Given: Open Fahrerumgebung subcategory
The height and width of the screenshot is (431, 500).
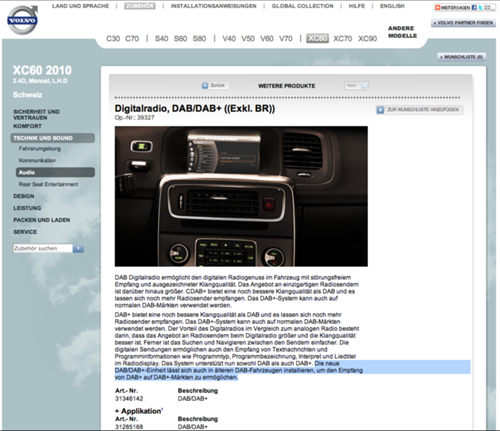Looking at the screenshot, I should click(x=40, y=149).
